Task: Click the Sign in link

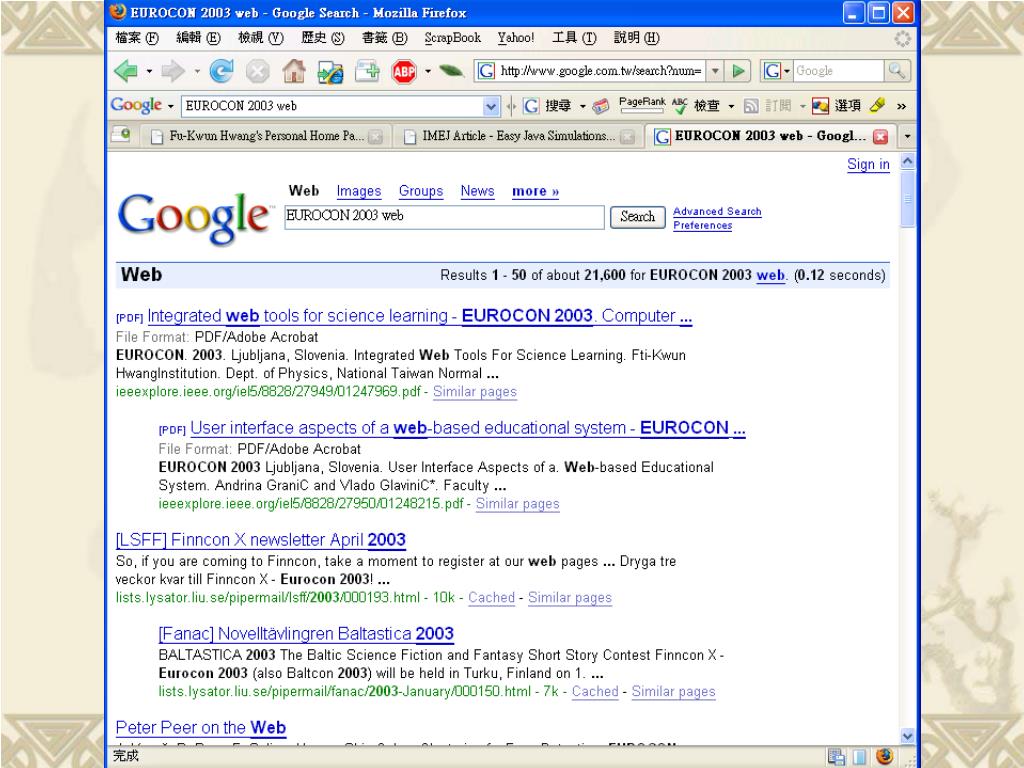Action: (868, 165)
